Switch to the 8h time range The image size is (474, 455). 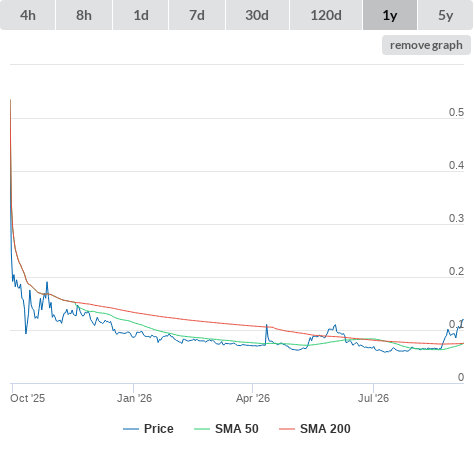84,15
